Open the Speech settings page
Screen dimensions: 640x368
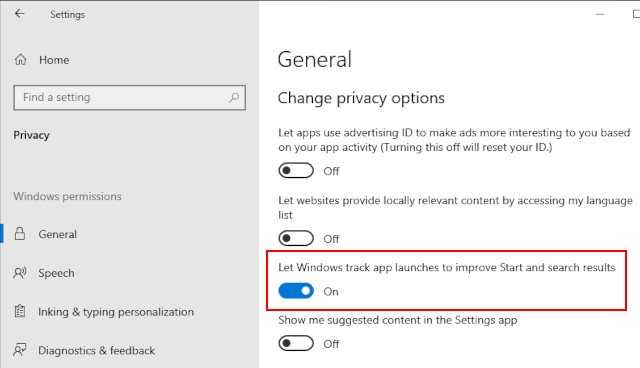click(56, 273)
